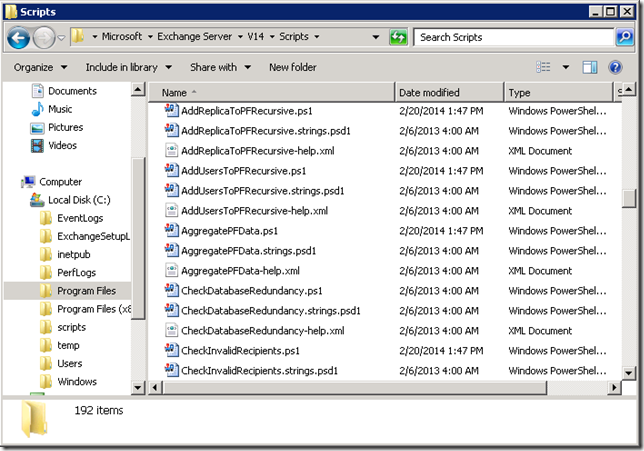This screenshot has height=451, width=644.
Task: Expand the dropdown arrow after Scripts breadcrumb
Action: [x=317, y=37]
